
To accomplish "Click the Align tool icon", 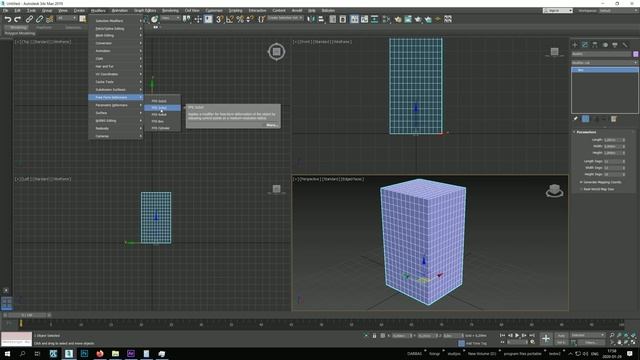I will 321,19.
